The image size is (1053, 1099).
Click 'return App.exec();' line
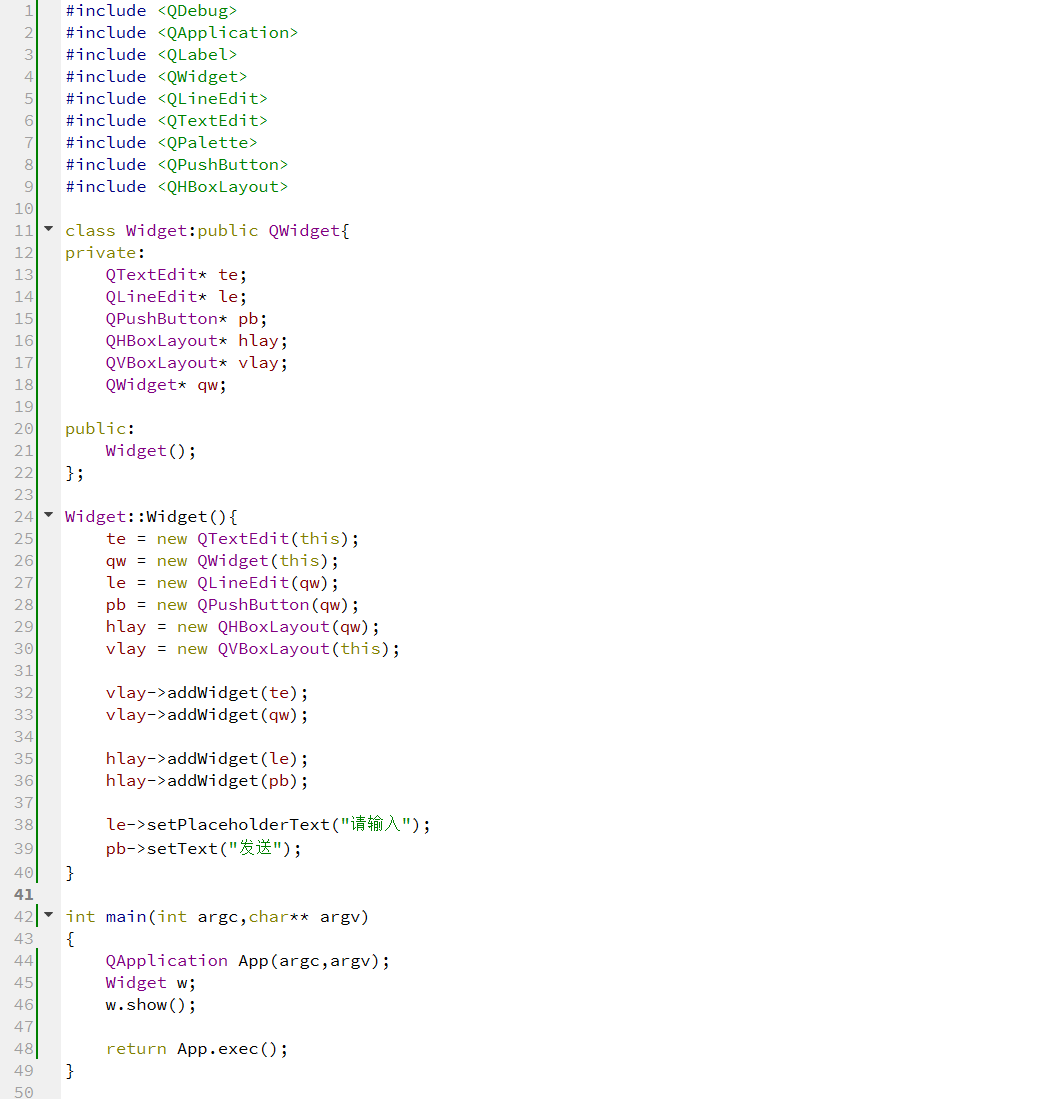[x=197, y=1049]
